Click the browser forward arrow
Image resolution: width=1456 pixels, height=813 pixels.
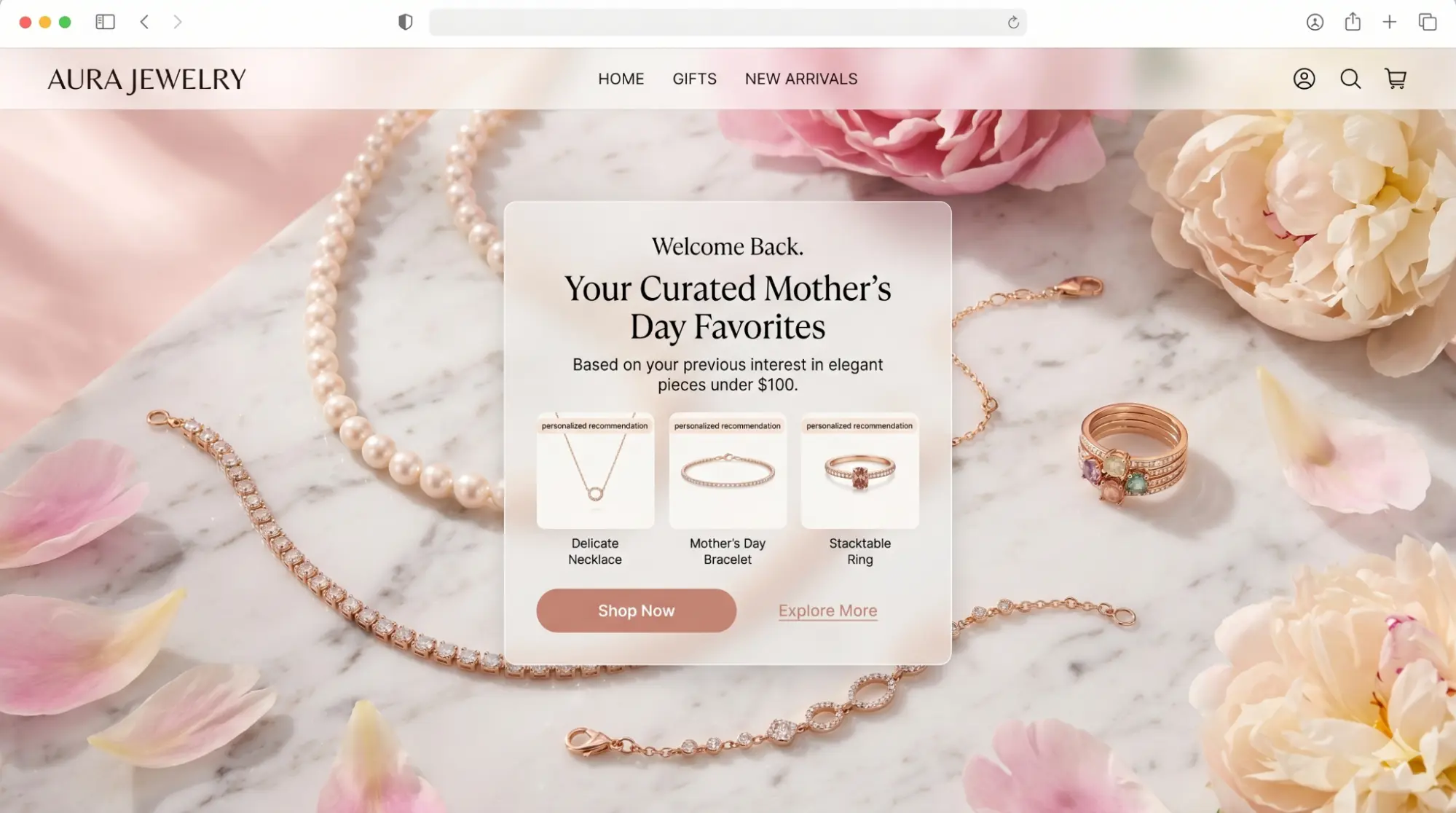coord(177,22)
